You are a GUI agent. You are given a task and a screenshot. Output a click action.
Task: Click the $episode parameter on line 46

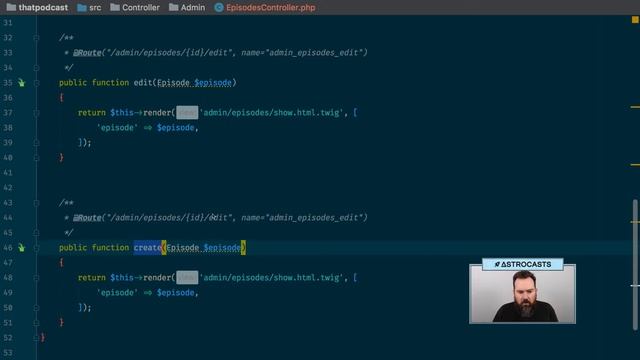222,248
